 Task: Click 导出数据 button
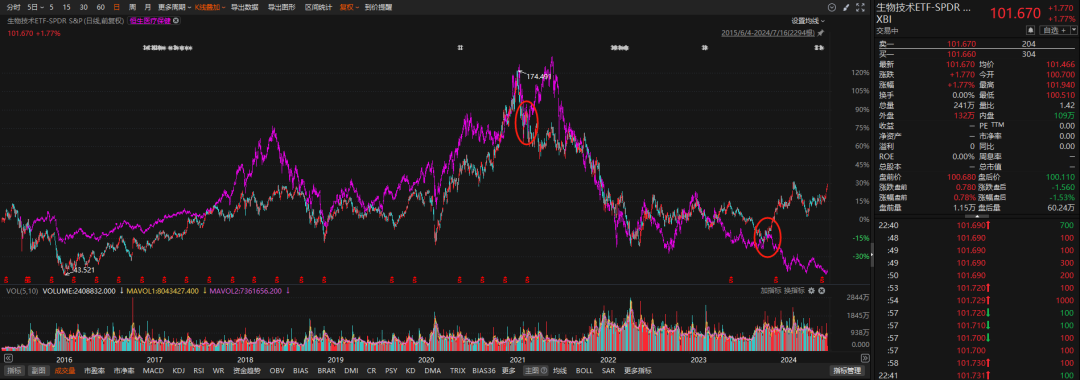[x=245, y=7]
